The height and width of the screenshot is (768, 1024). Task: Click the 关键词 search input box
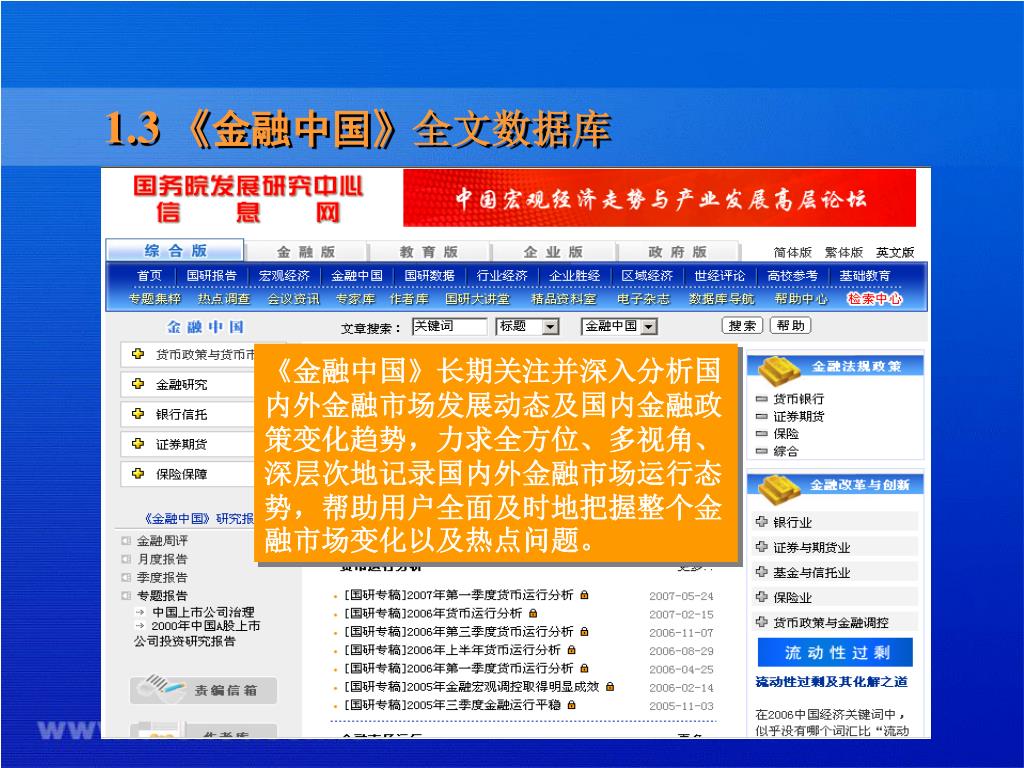[449, 327]
